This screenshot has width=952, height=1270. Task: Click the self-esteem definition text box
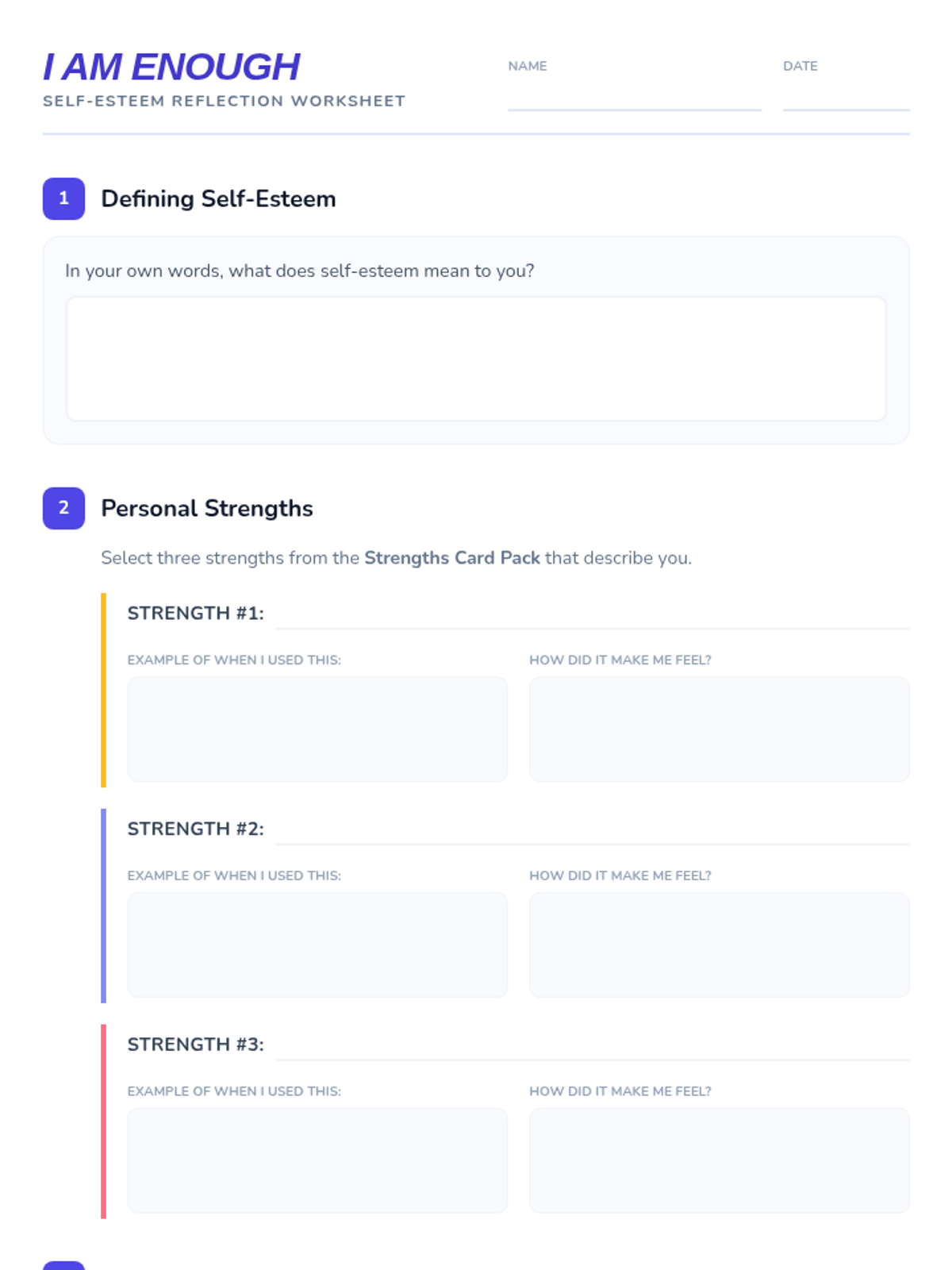click(476, 359)
